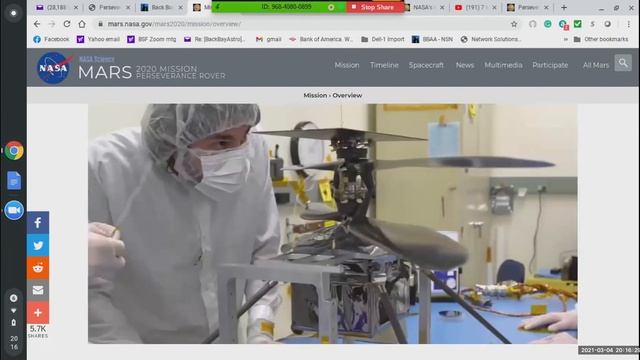Open the profile avatar in Chrome toolbar

click(607, 24)
